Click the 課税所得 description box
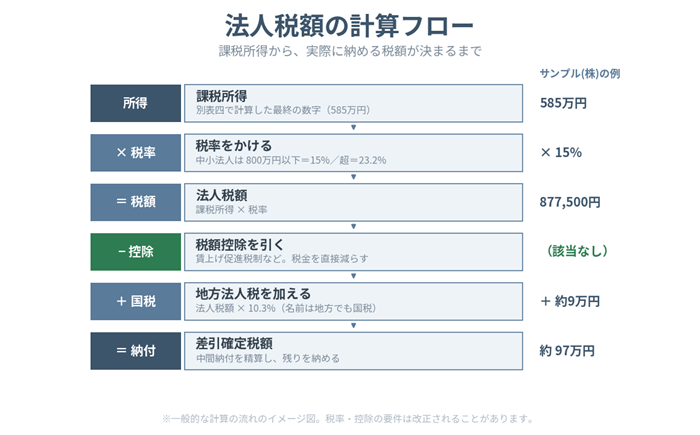 [x=354, y=103]
